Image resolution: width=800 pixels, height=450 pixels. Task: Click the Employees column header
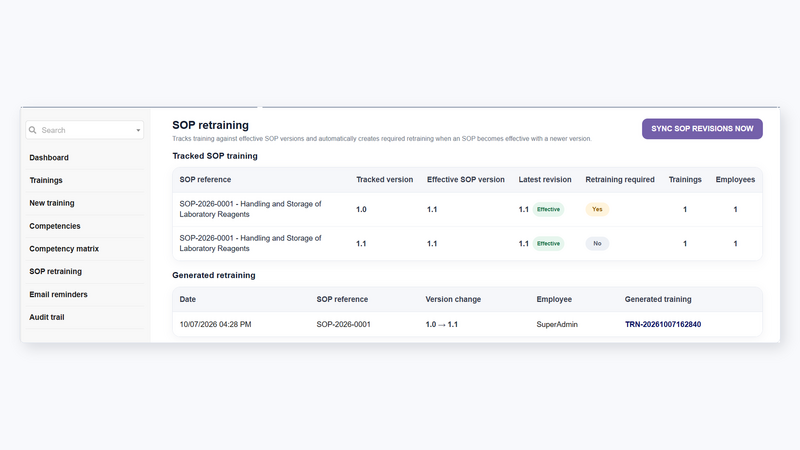pyautogui.click(x=735, y=180)
